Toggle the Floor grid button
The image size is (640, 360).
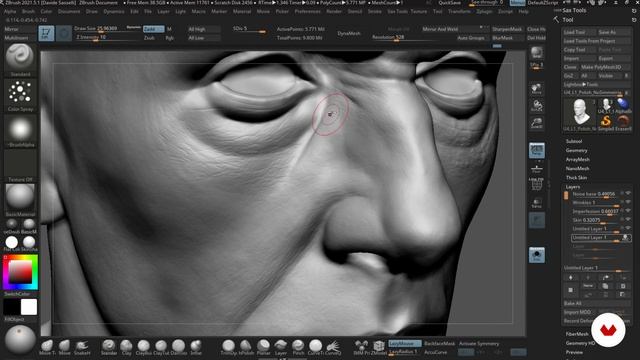(537, 168)
